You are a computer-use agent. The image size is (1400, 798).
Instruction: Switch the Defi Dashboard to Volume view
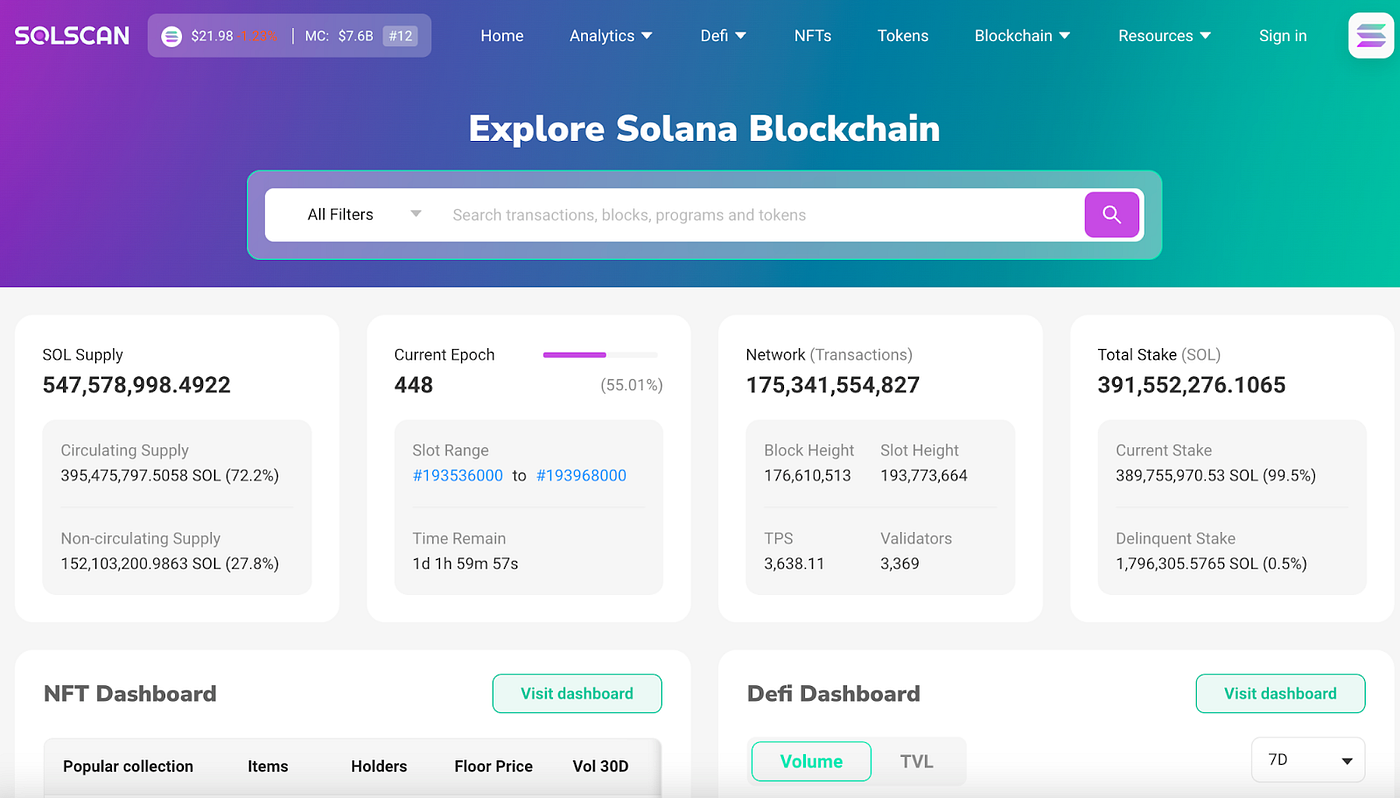point(811,760)
